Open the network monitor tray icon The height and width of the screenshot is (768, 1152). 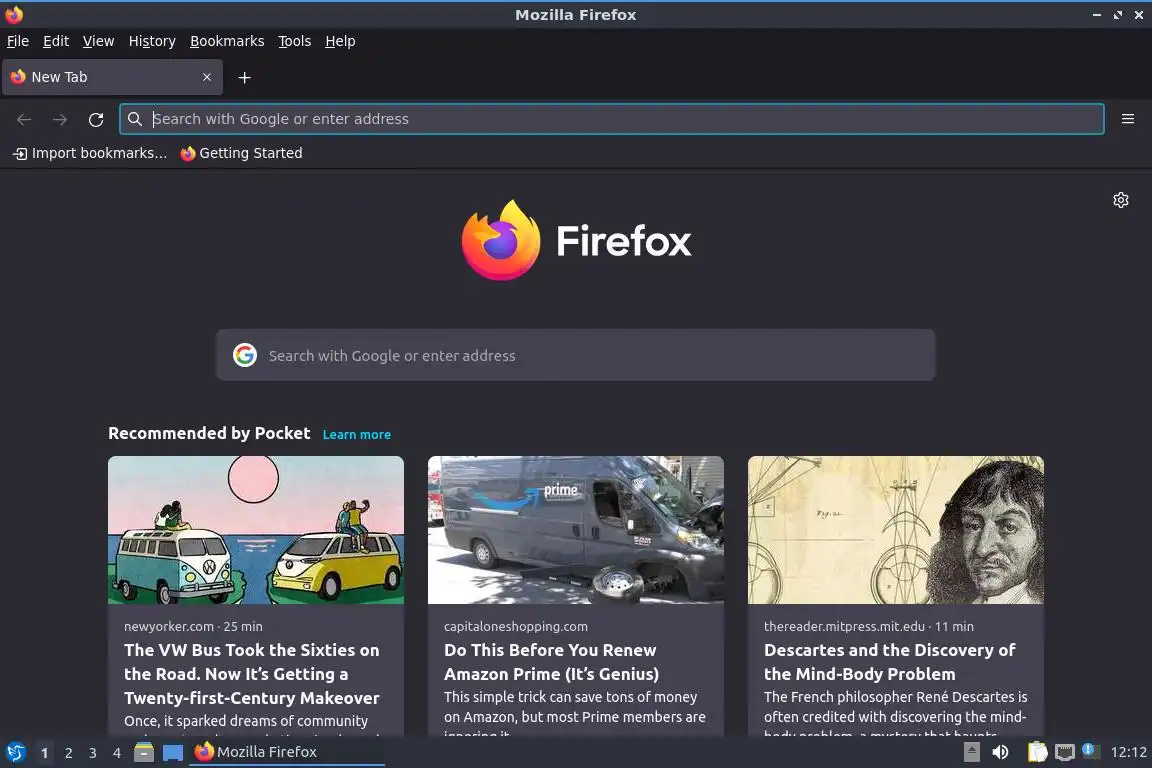1065,752
